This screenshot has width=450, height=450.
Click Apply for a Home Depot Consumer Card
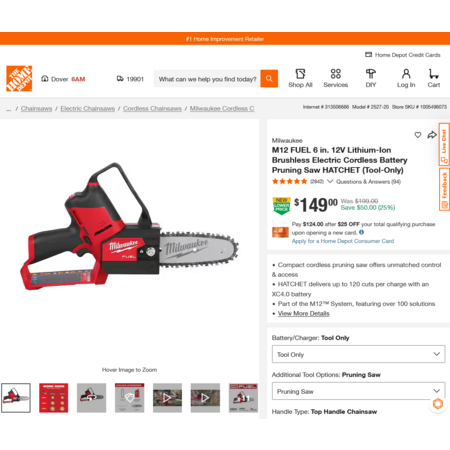click(343, 241)
